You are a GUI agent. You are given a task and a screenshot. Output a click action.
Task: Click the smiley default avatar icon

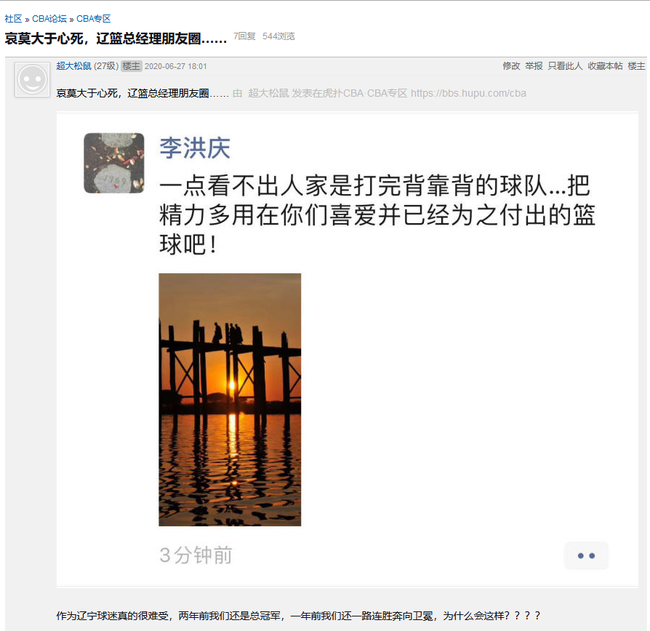coord(32,80)
